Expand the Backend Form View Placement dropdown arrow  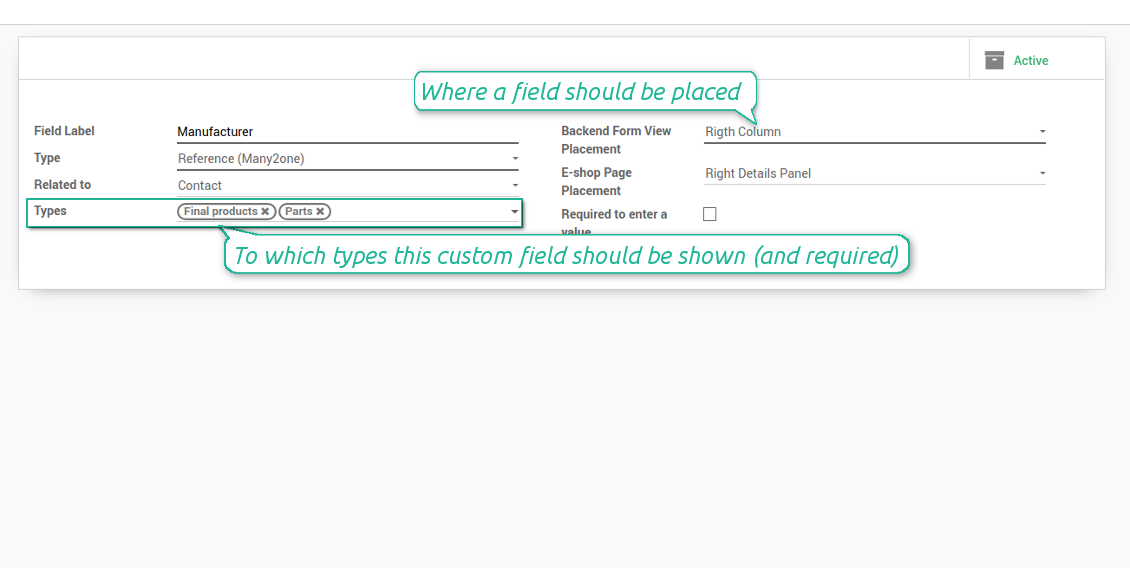click(1042, 132)
